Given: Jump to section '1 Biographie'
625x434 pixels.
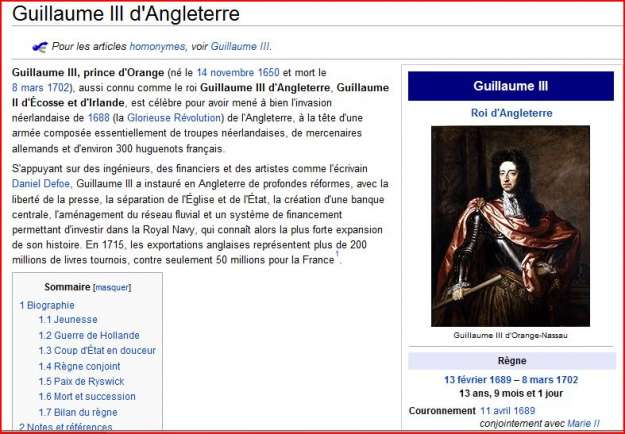Looking at the screenshot, I should [47, 305].
